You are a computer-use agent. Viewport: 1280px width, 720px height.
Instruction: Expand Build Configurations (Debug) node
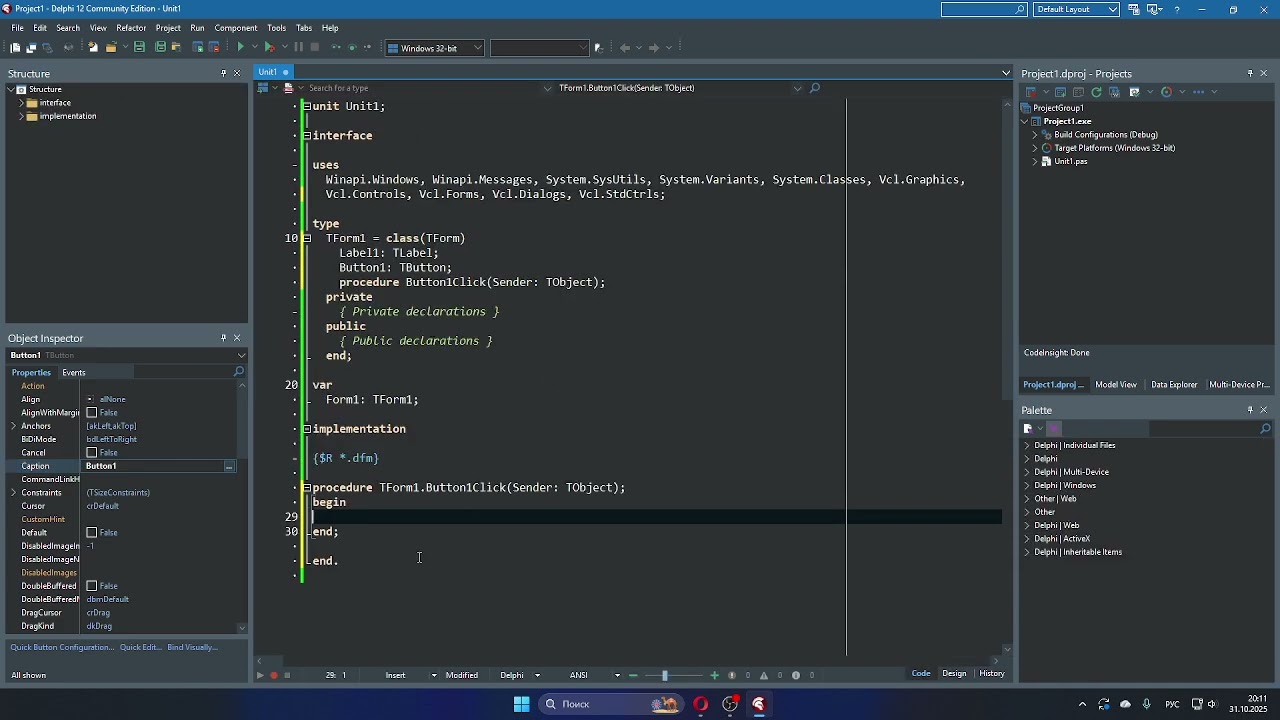[x=1035, y=135]
